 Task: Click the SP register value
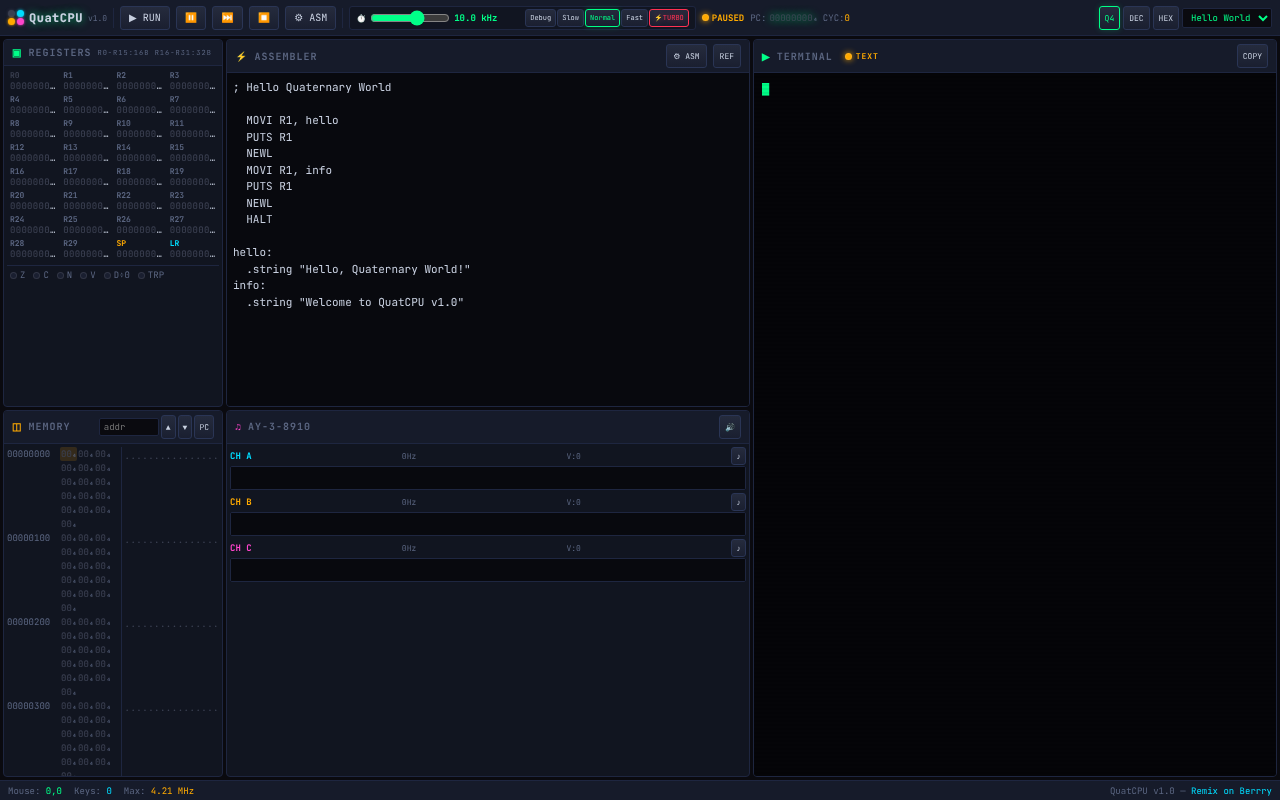[139, 254]
